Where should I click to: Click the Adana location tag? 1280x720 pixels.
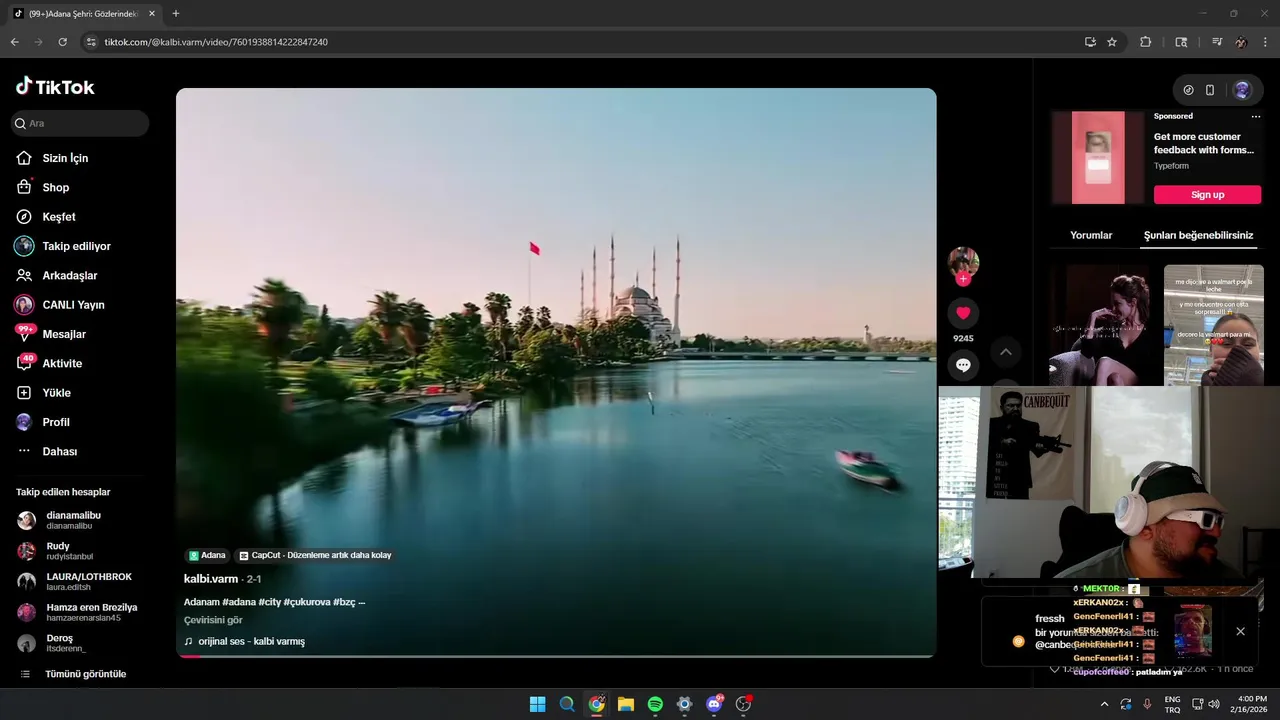coord(207,555)
